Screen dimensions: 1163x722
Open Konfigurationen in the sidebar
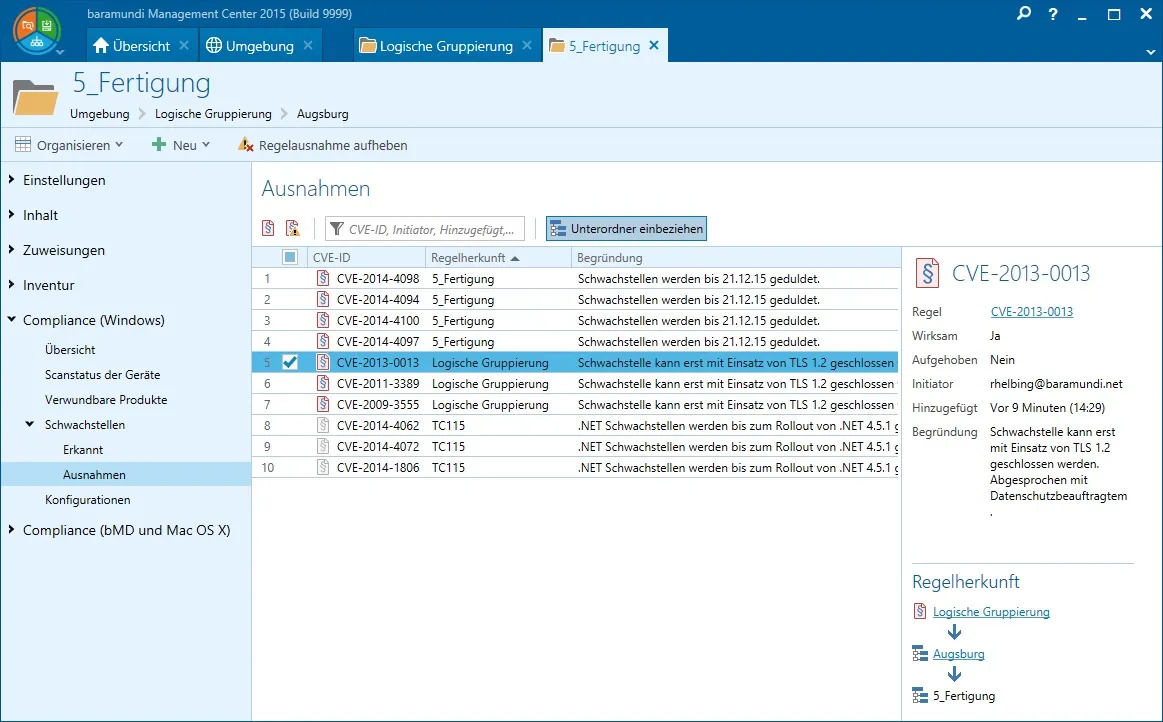(x=88, y=499)
